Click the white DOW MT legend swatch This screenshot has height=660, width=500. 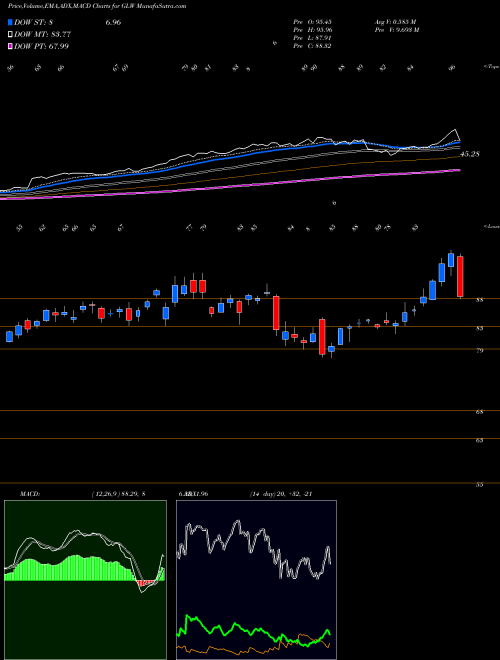pos(10,34)
